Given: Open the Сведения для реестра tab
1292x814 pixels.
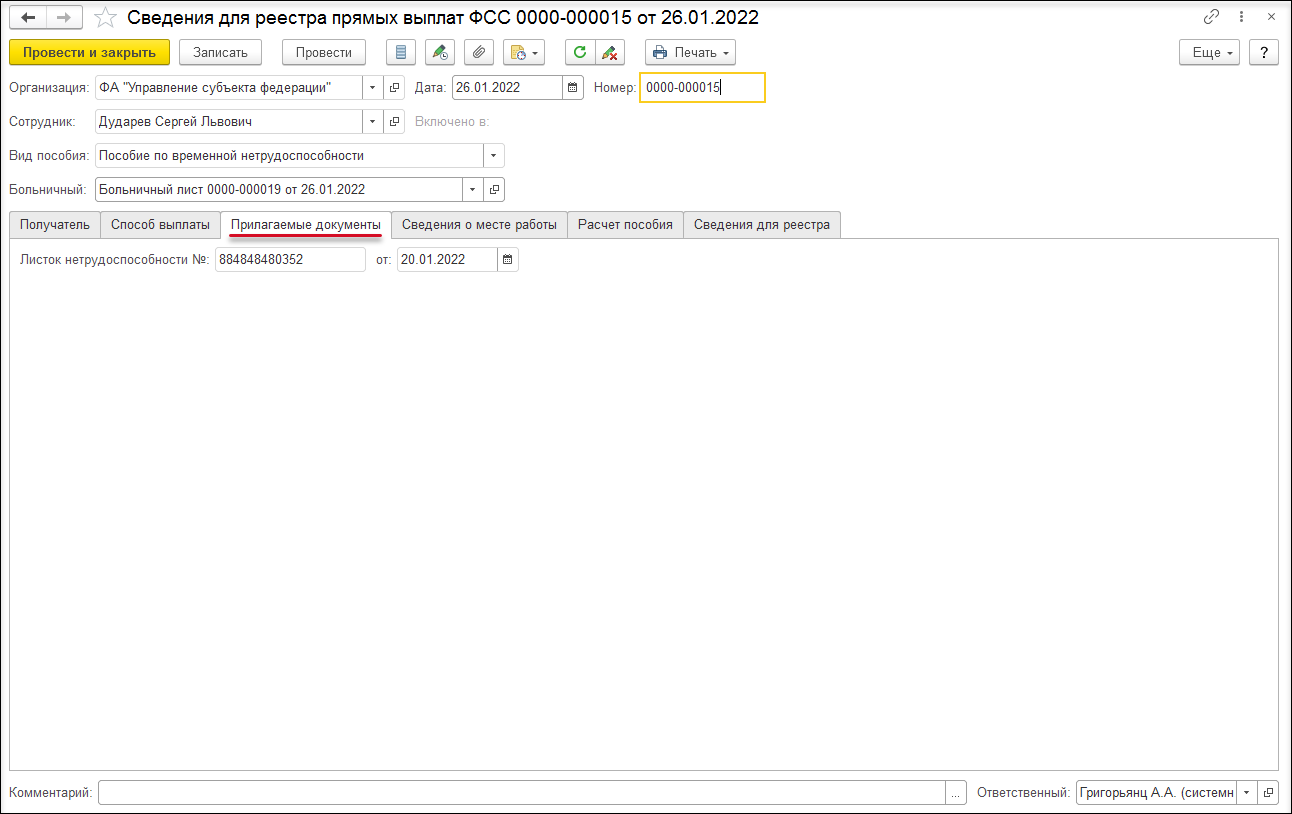Looking at the screenshot, I should tap(762, 225).
